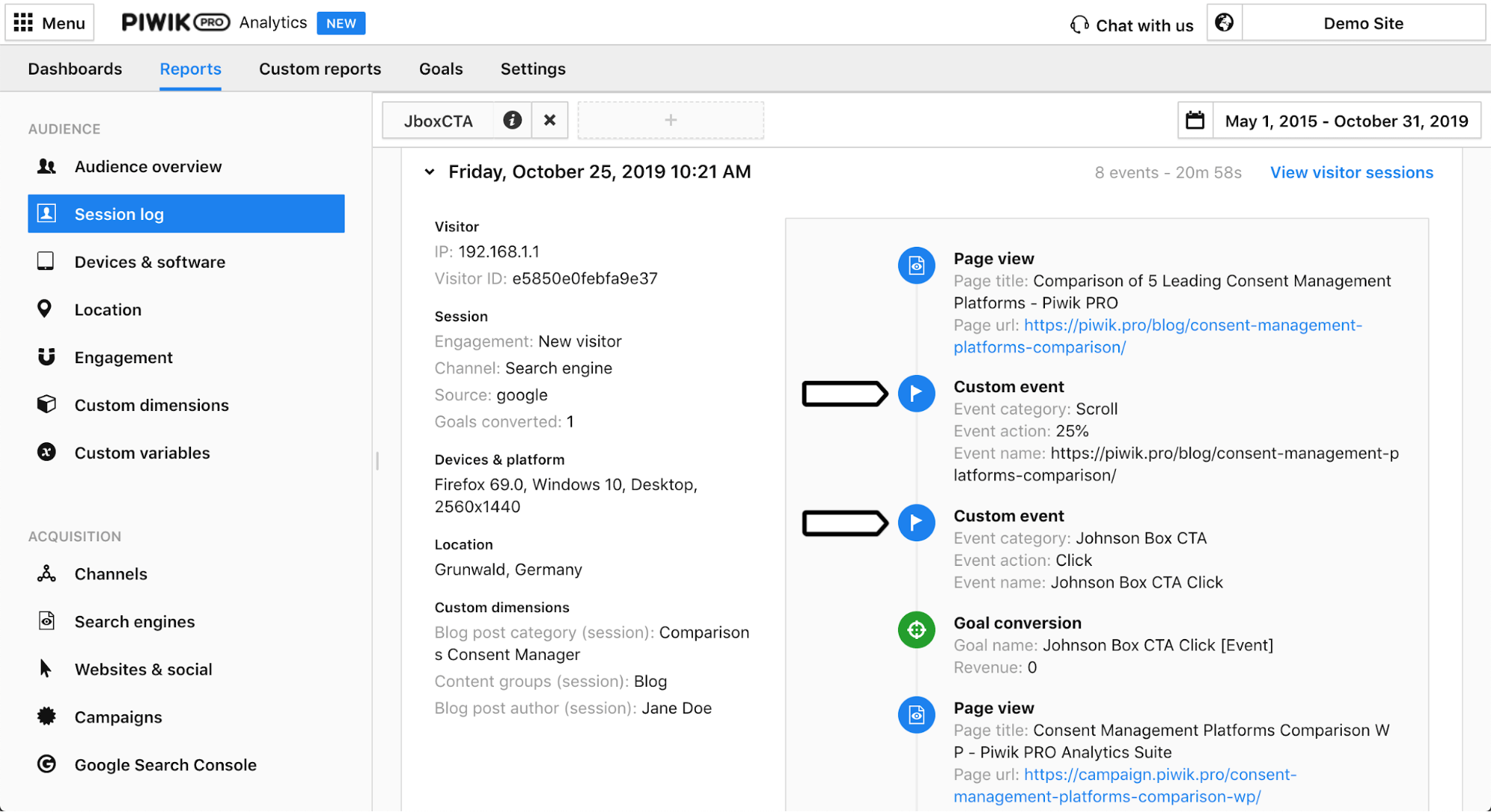Viewport: 1491px width, 812px height.
Task: Open the Goals tab
Action: tap(441, 69)
